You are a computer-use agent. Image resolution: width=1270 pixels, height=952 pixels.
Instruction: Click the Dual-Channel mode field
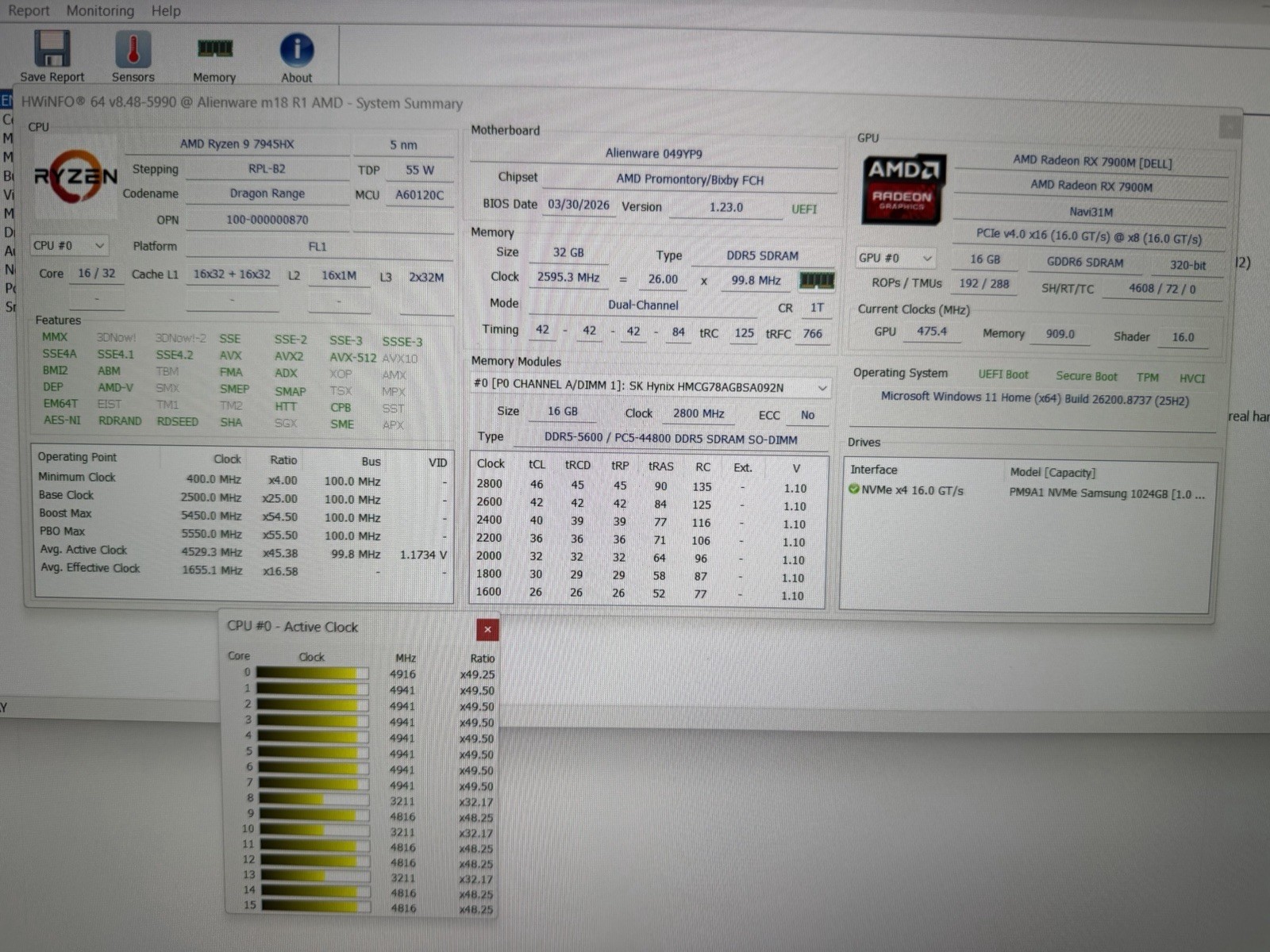pyautogui.click(x=643, y=305)
